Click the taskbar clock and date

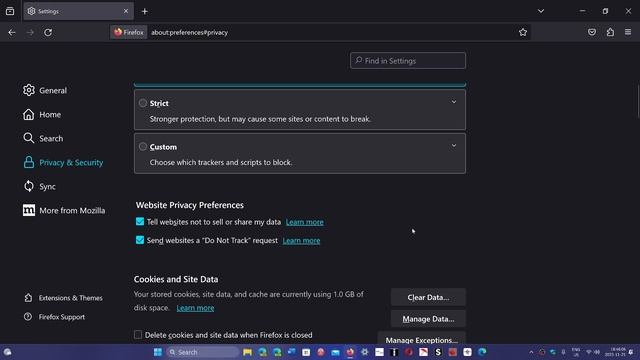point(616,352)
